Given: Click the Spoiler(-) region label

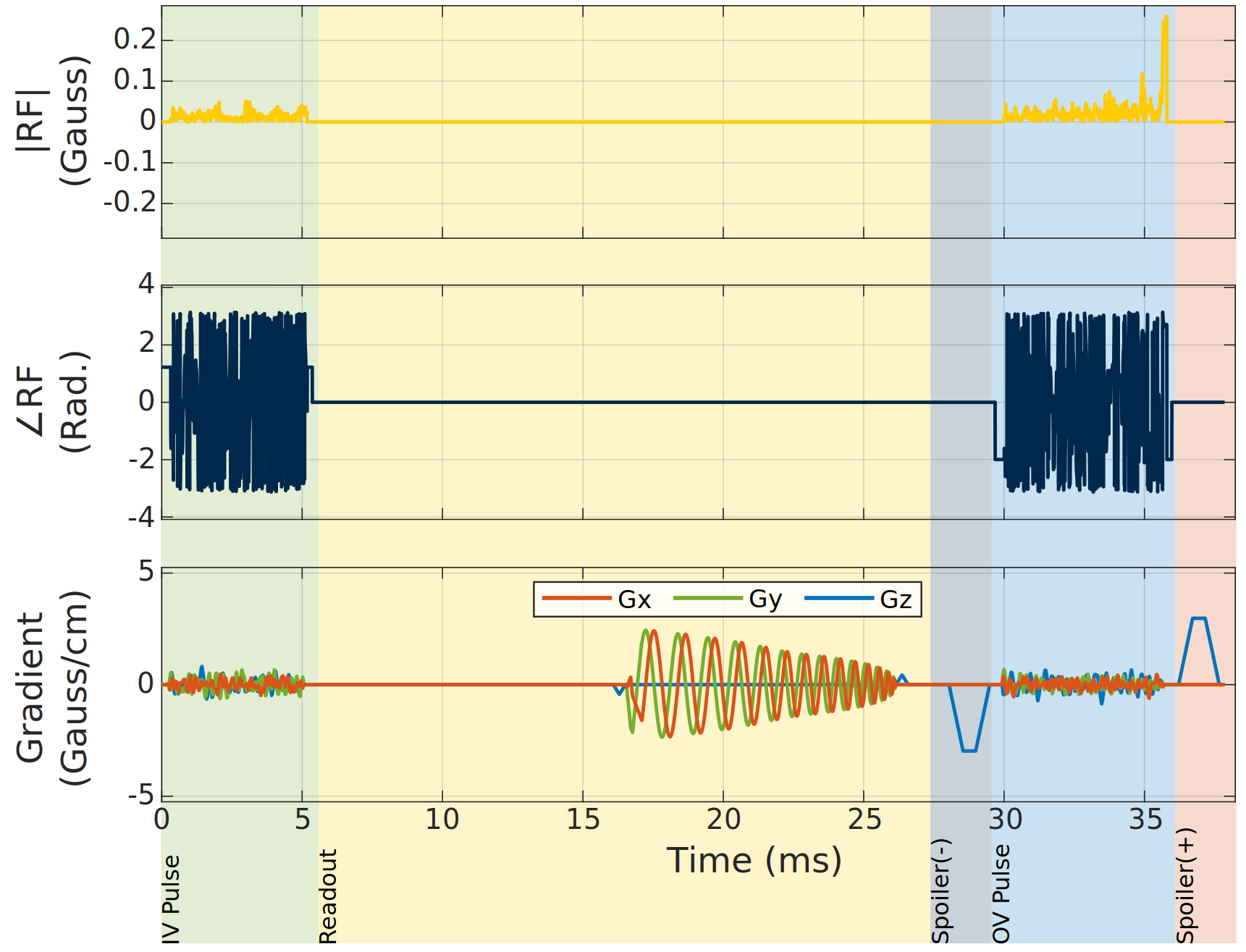Looking at the screenshot, I should 940,890.
